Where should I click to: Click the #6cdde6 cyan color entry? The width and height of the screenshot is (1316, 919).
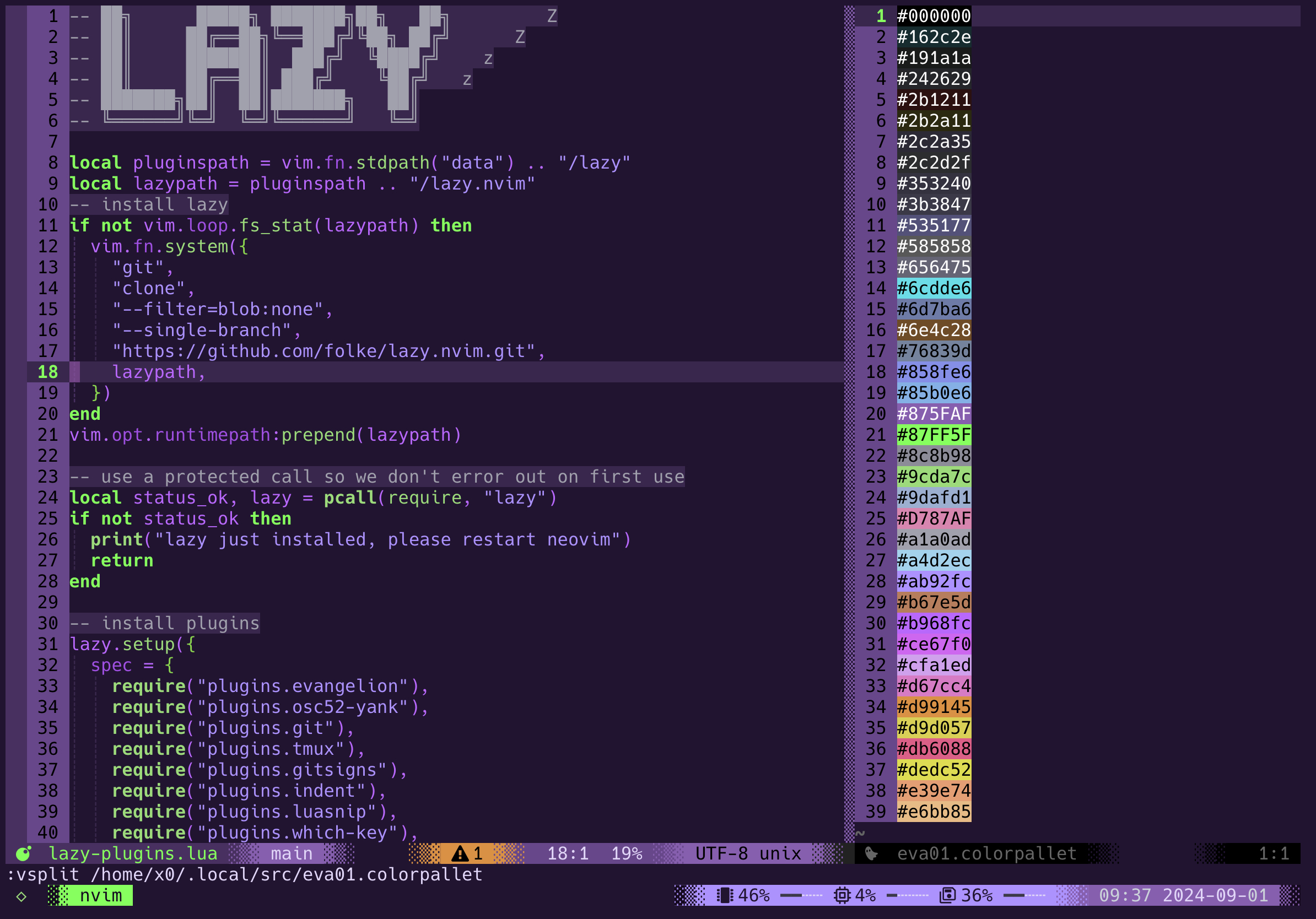point(934,288)
